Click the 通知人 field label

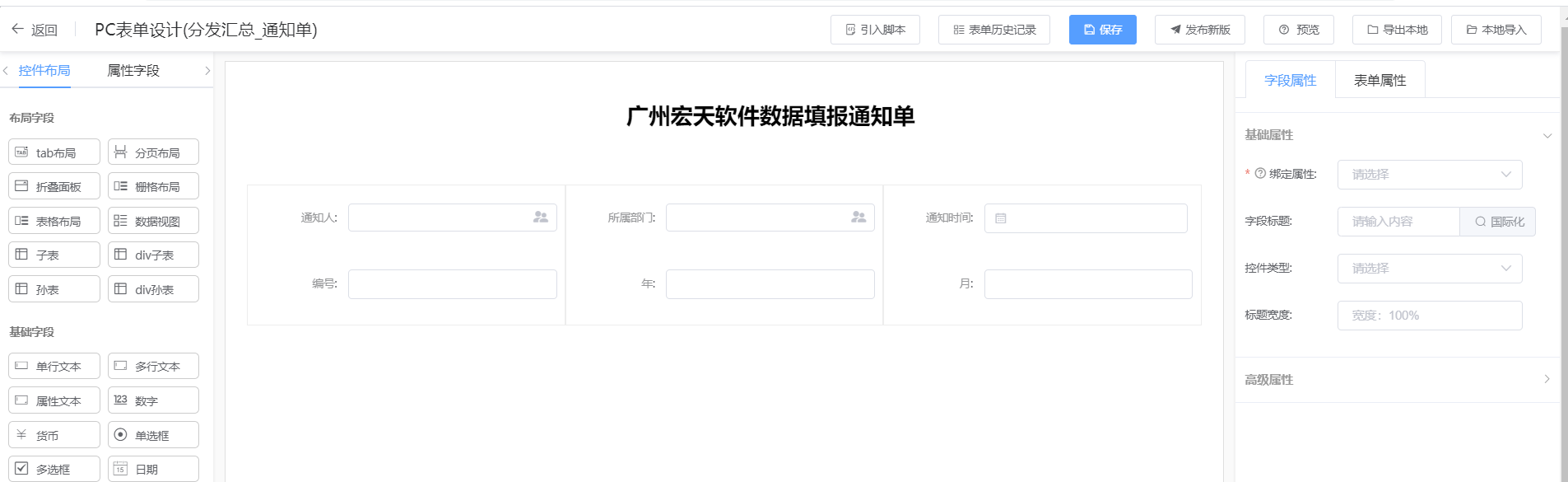(x=319, y=218)
